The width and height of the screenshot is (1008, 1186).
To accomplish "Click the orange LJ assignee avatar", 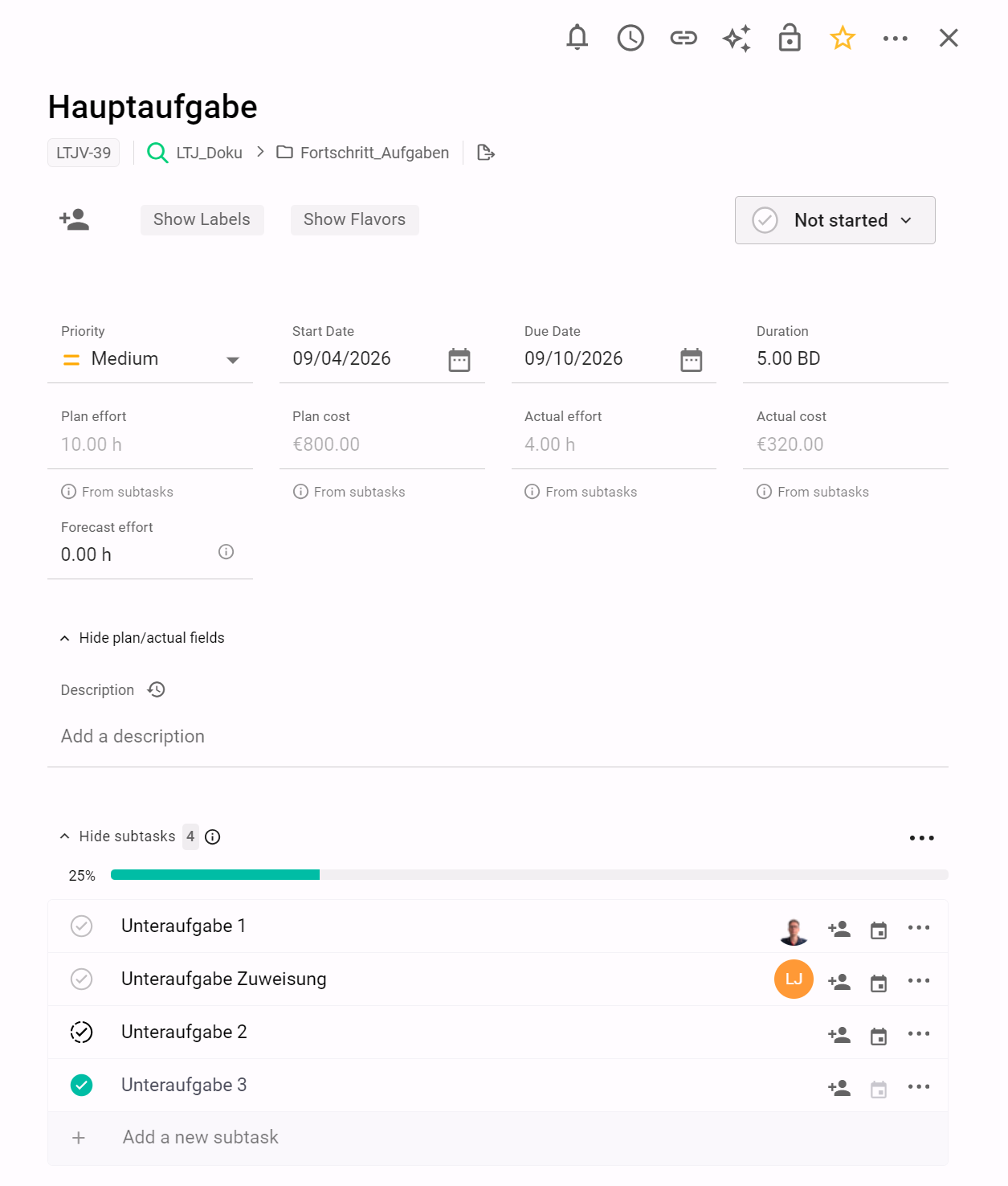I will point(794,979).
